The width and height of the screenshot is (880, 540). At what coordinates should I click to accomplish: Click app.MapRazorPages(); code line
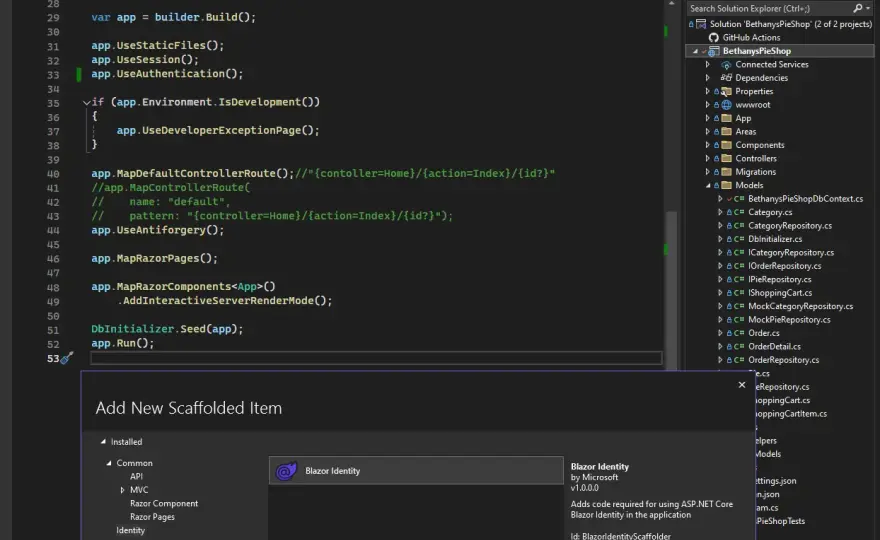(154, 258)
